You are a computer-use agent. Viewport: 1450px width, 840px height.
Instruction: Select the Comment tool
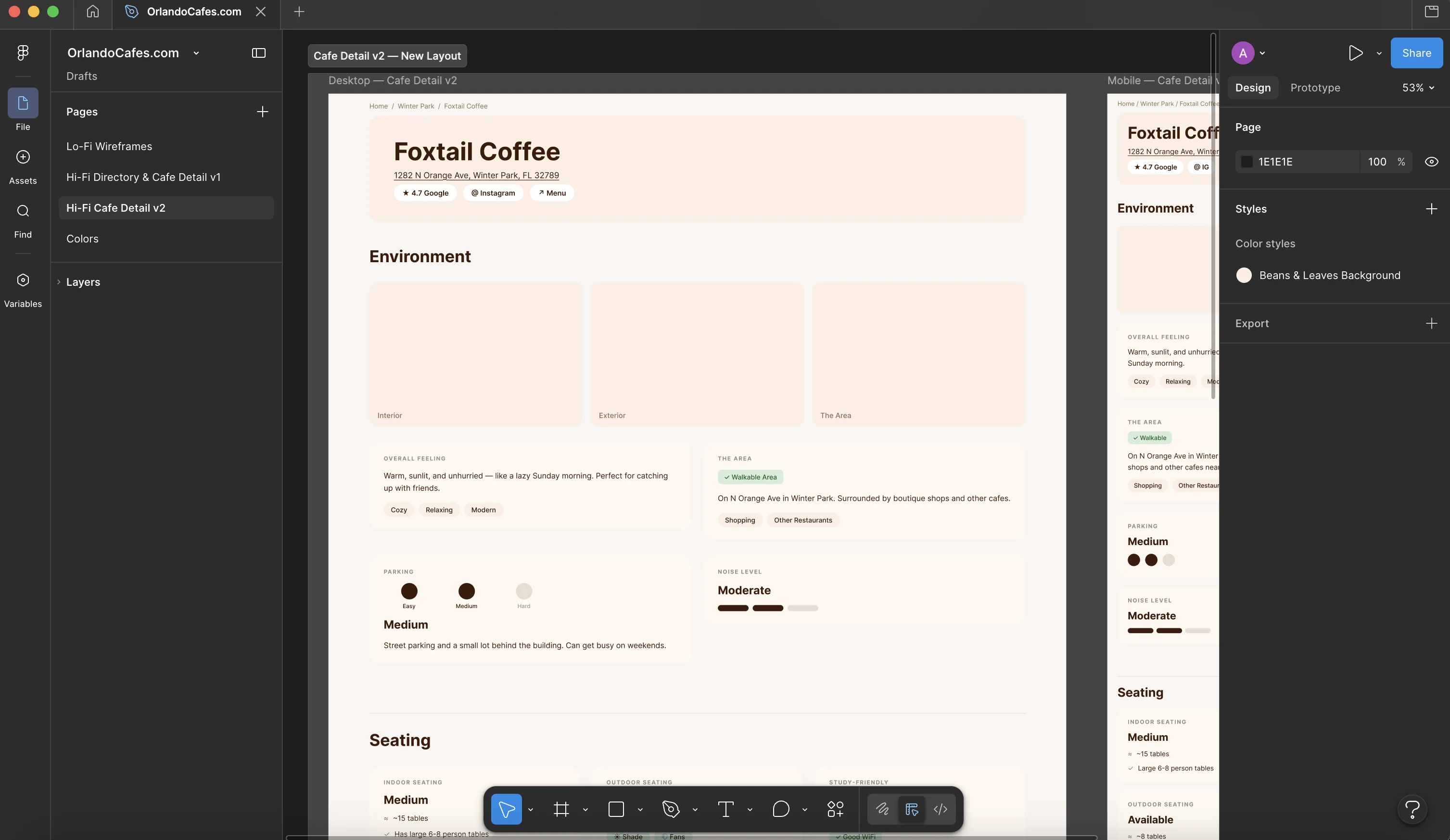tap(780, 809)
